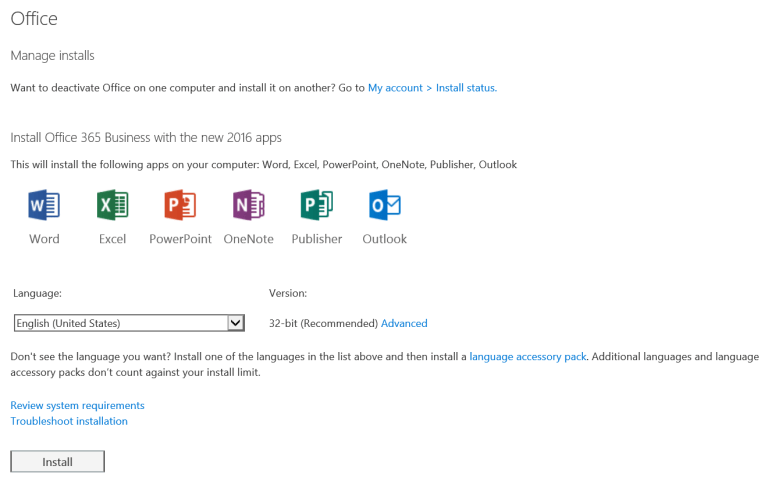Click the Install button
This screenshot has width=768, height=480.
57,461
